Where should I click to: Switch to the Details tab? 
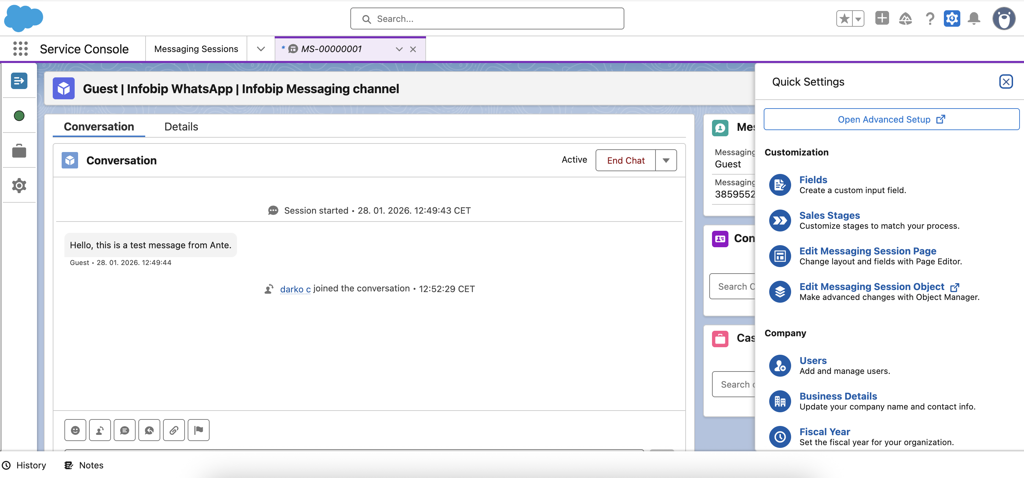point(181,127)
